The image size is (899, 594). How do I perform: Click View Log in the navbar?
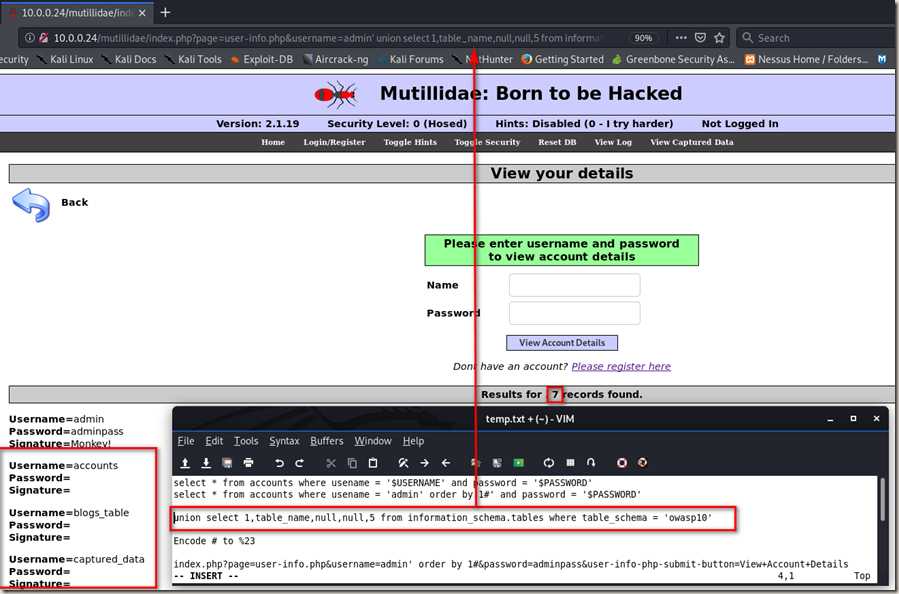(x=613, y=142)
